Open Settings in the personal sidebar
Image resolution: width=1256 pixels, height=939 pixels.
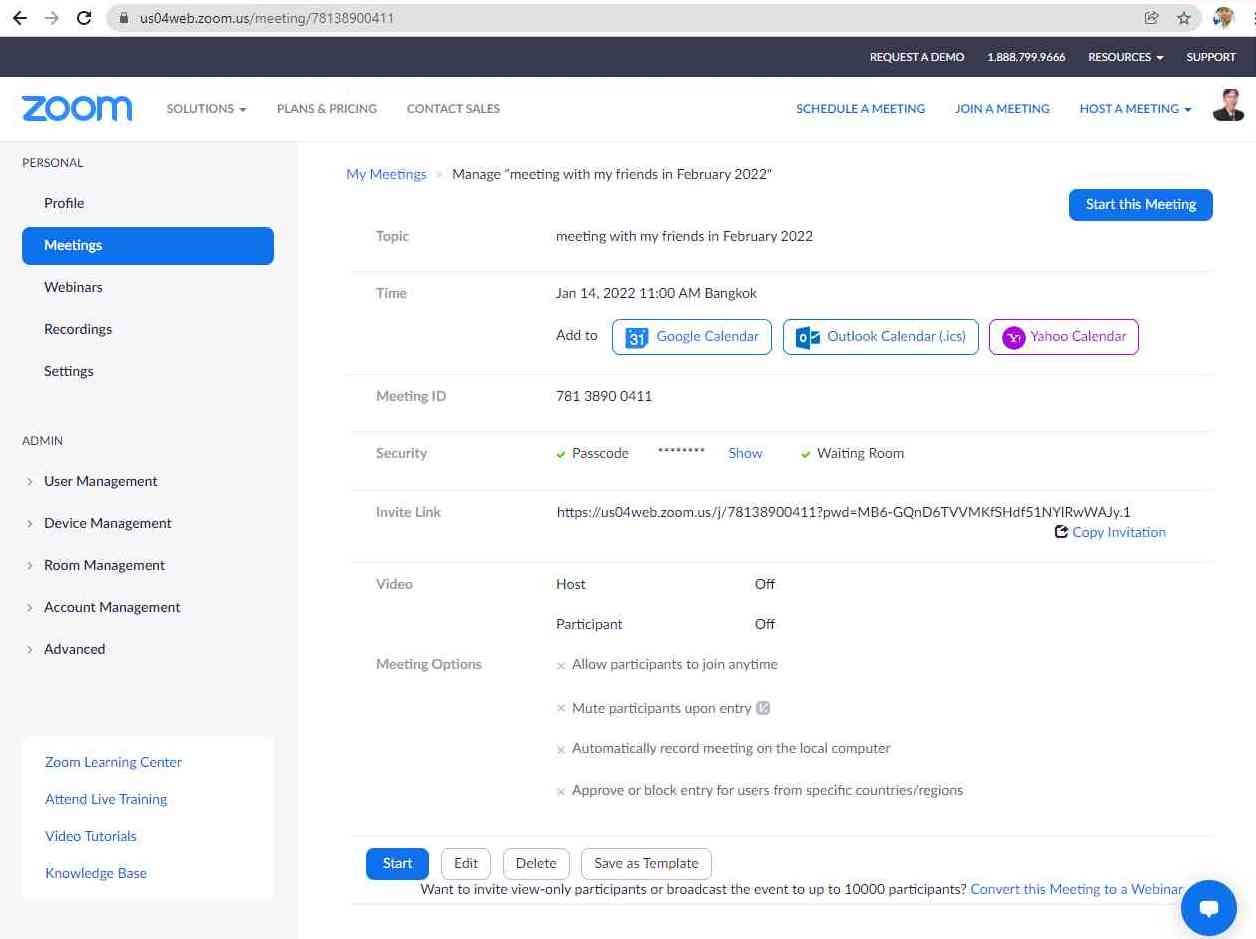pyautogui.click(x=69, y=371)
